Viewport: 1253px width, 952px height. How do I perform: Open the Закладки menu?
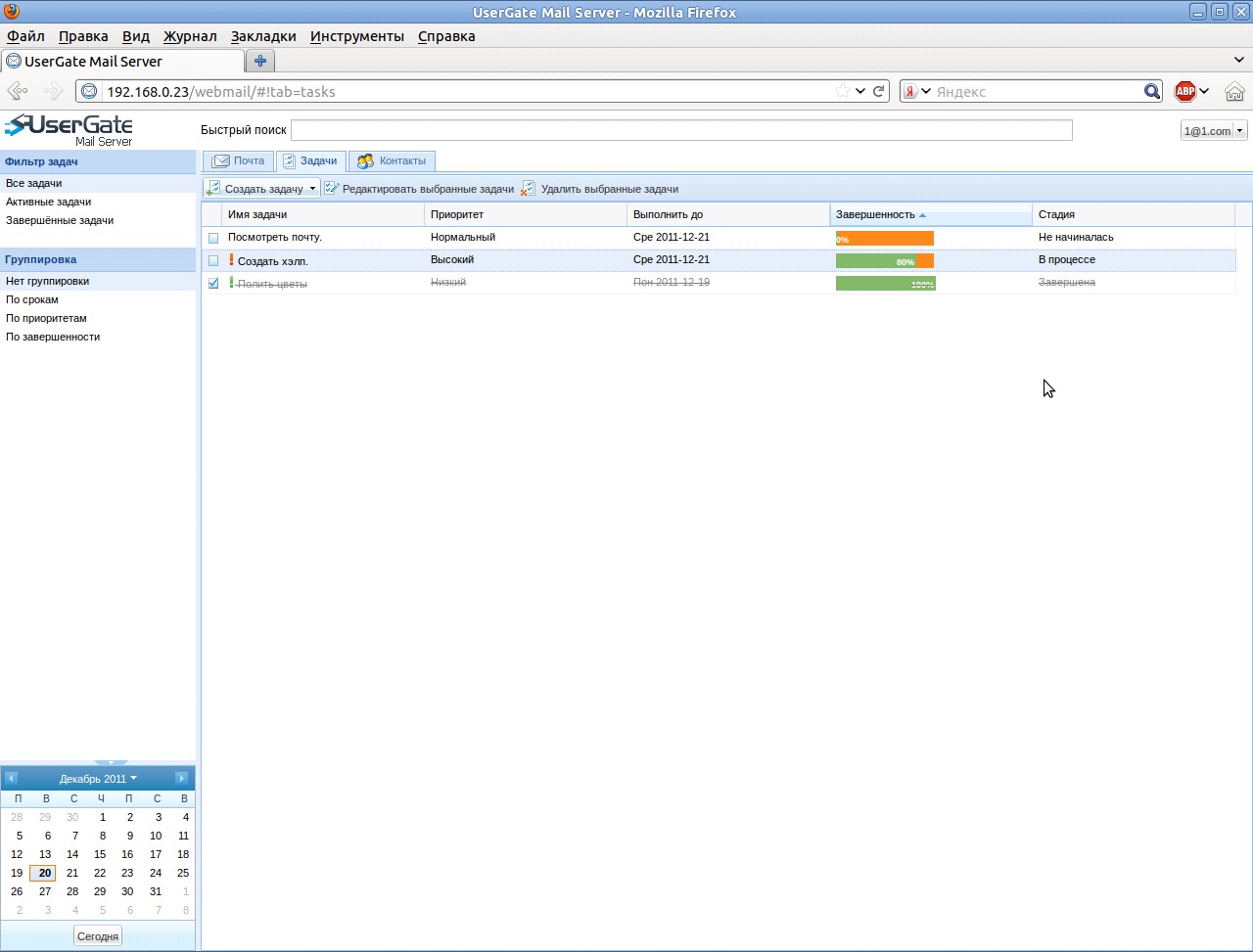263,36
